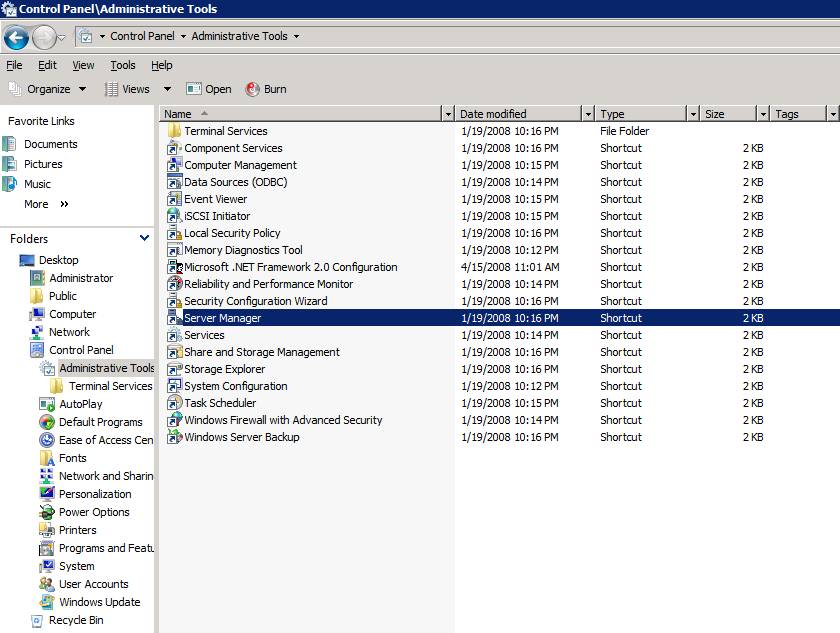Open the File menu
Screen dimensions: 840x633
point(14,65)
